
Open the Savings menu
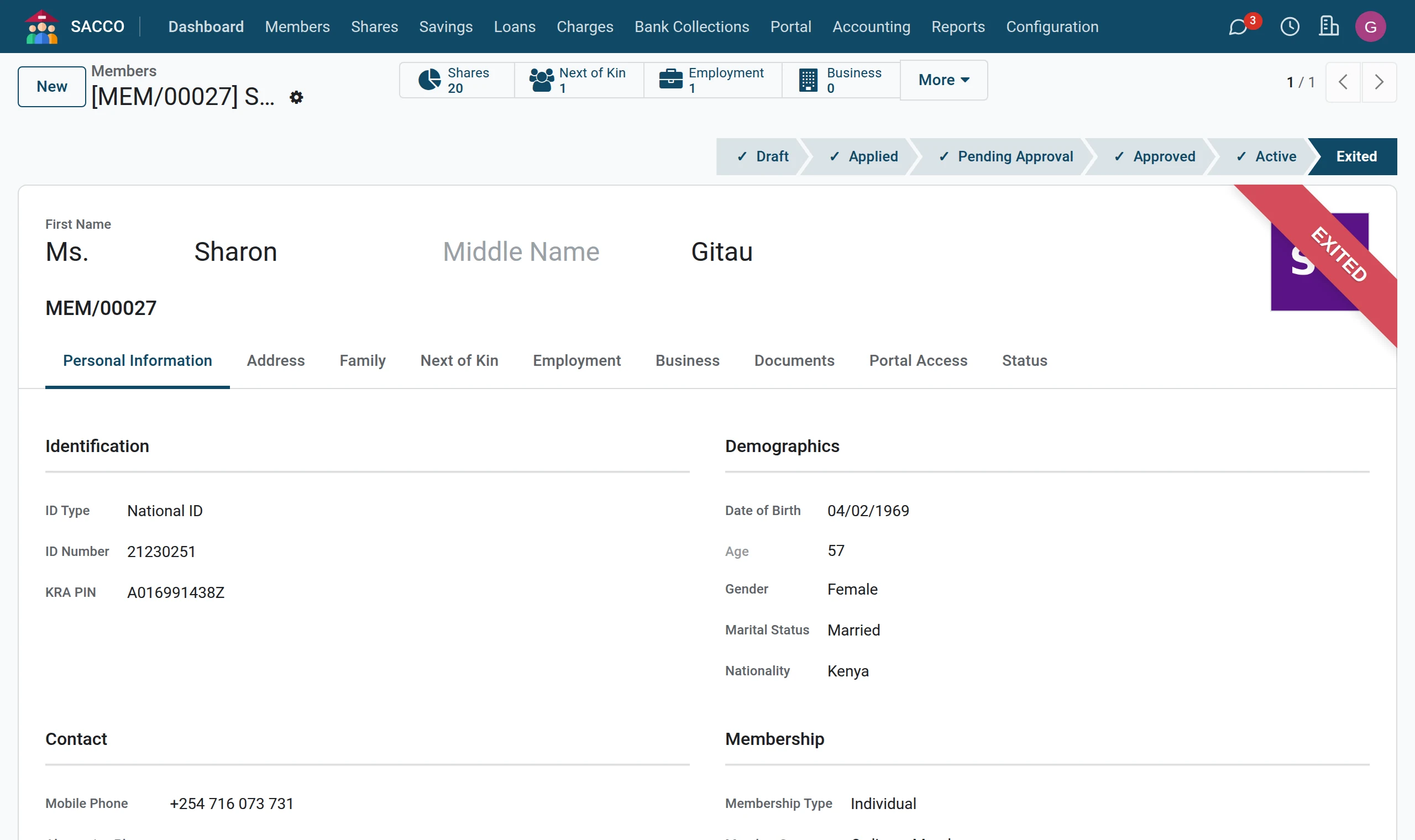click(x=446, y=27)
